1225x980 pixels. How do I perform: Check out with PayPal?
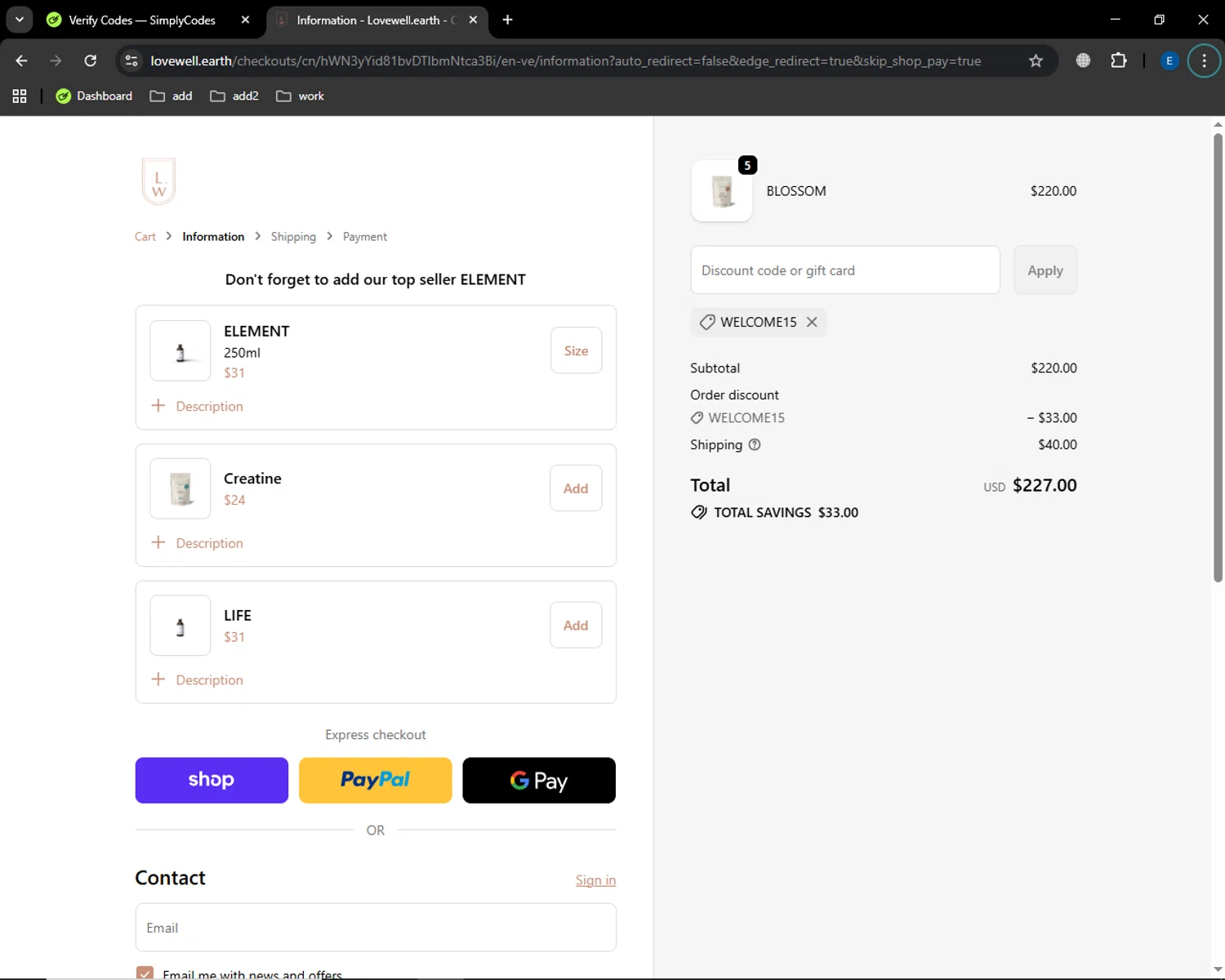tap(375, 780)
